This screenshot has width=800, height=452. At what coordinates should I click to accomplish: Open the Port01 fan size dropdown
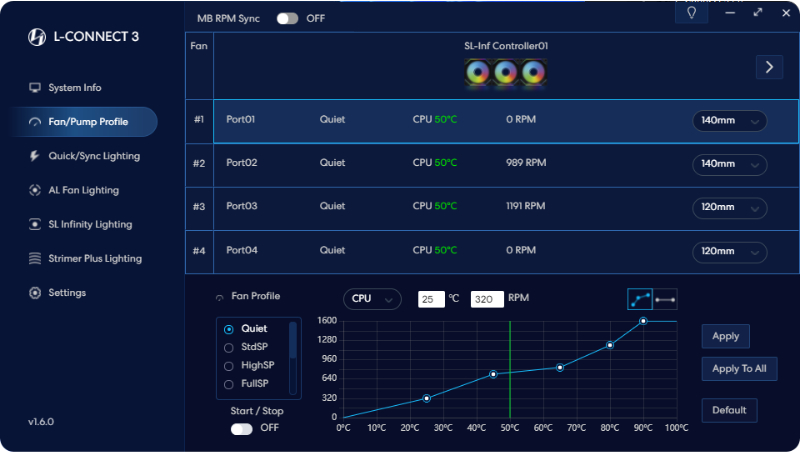point(729,120)
